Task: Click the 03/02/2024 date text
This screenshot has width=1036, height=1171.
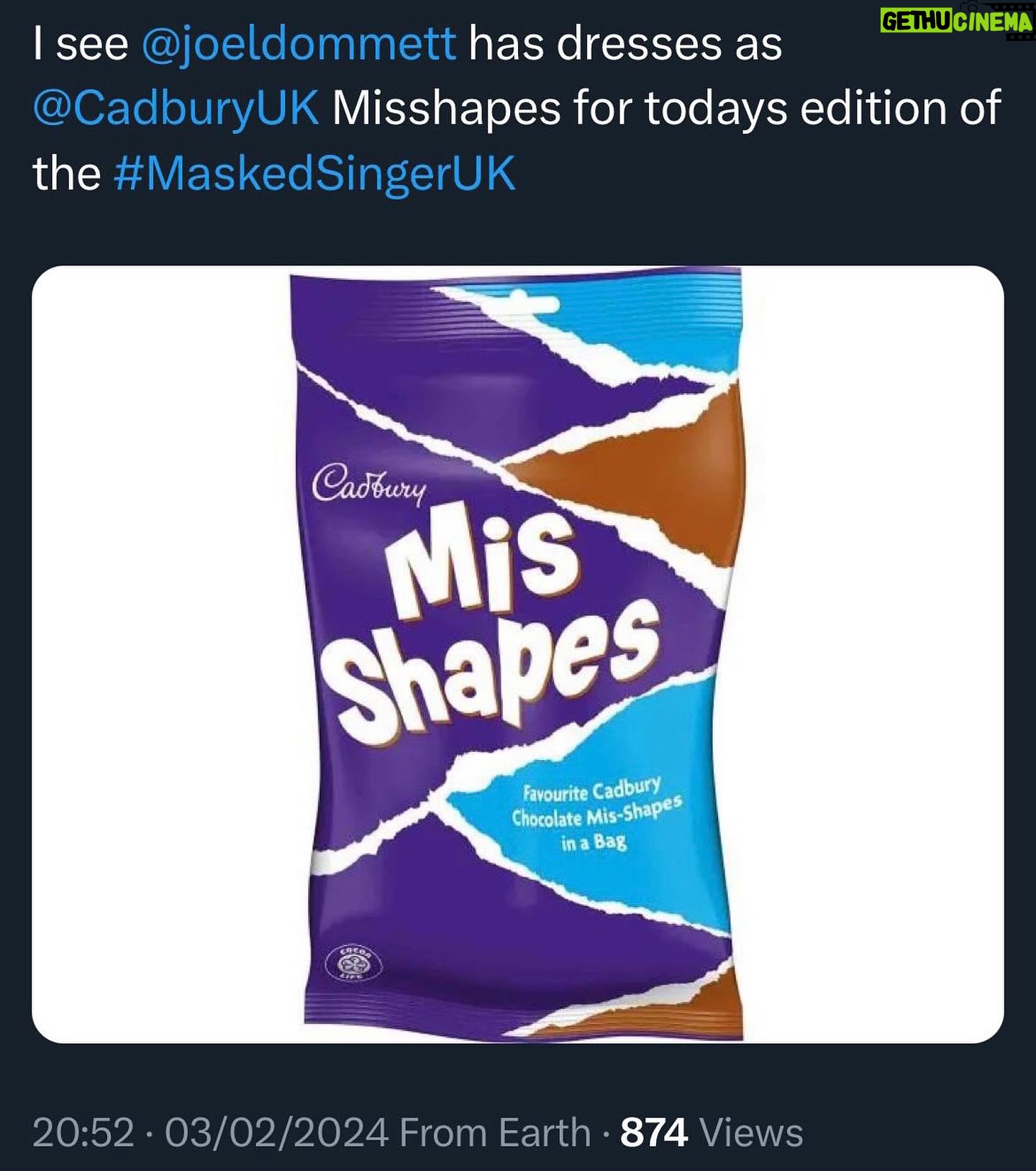Action: (277, 1132)
